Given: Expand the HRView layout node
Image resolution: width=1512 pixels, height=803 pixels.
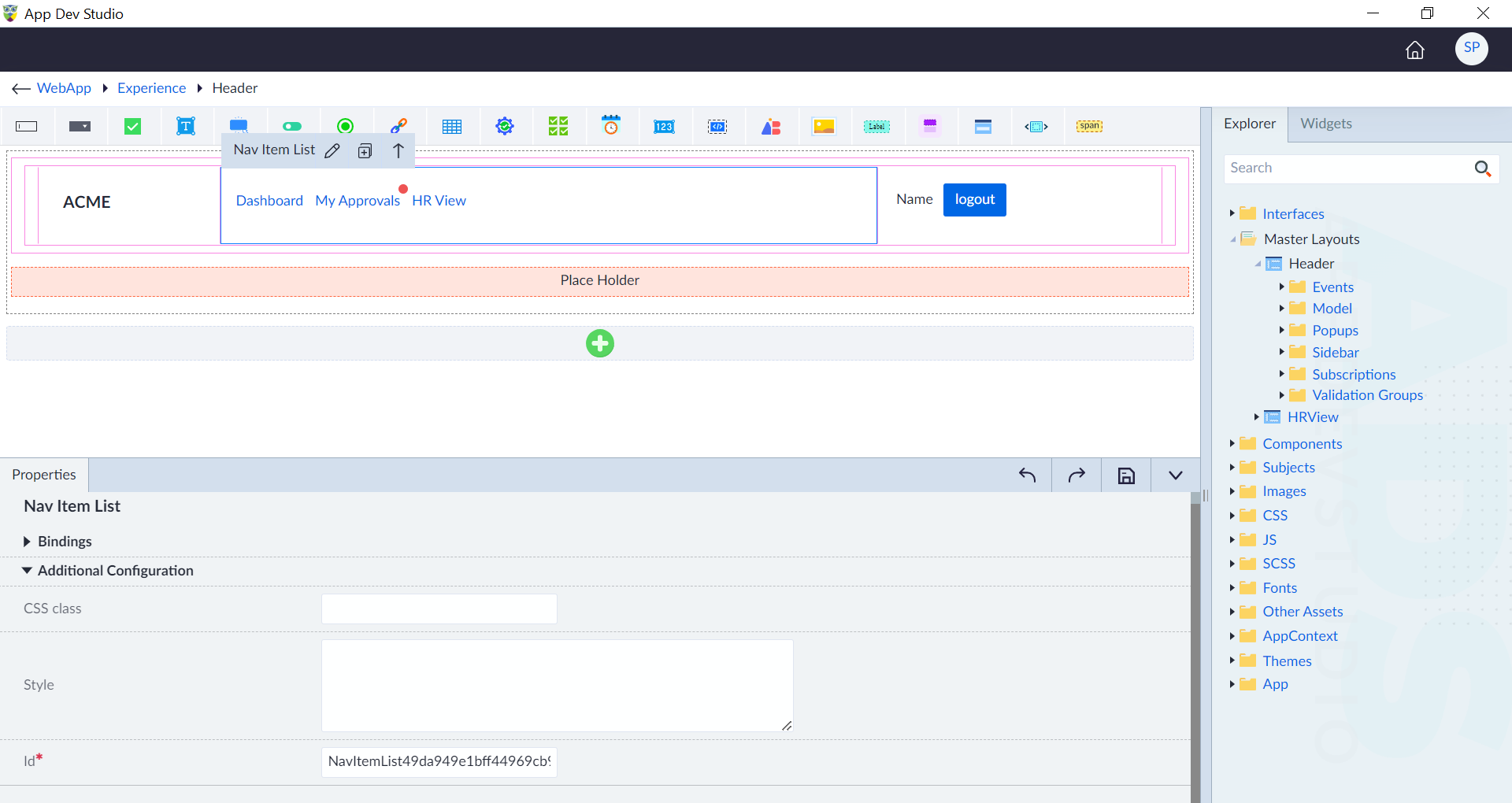Looking at the screenshot, I should pos(1257,416).
